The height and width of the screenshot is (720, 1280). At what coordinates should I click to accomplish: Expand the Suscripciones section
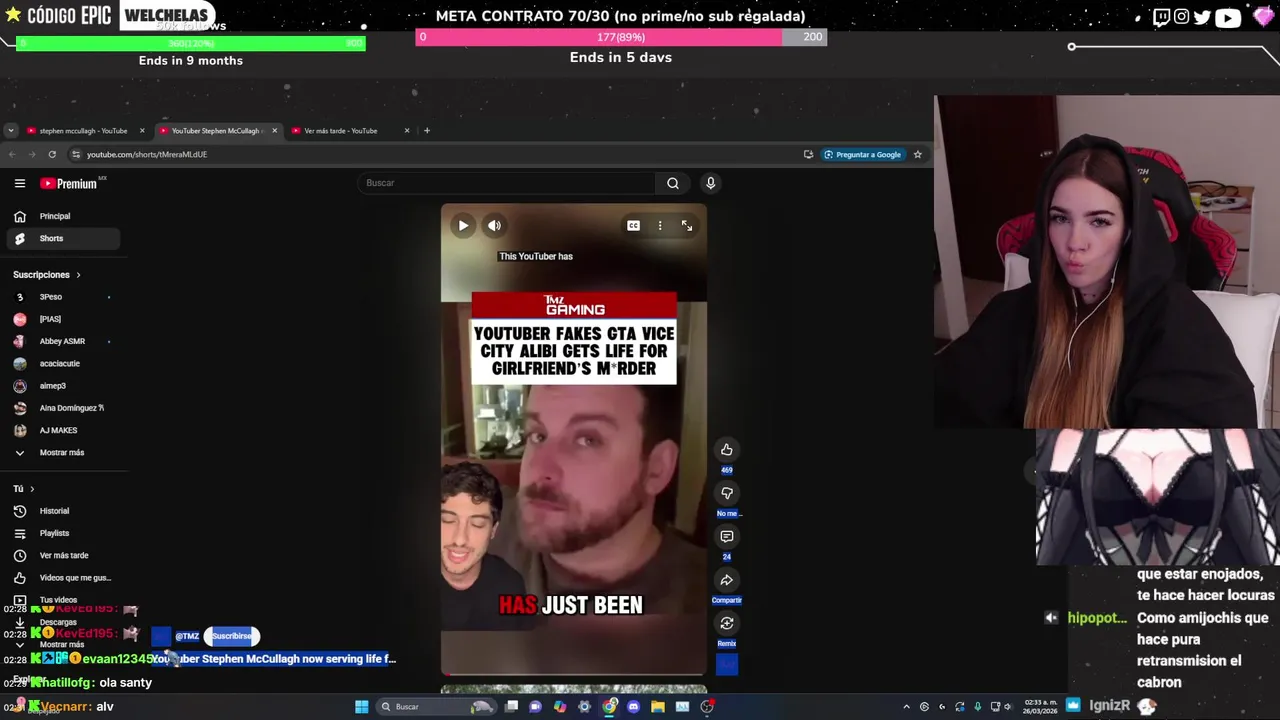pyautogui.click(x=47, y=275)
